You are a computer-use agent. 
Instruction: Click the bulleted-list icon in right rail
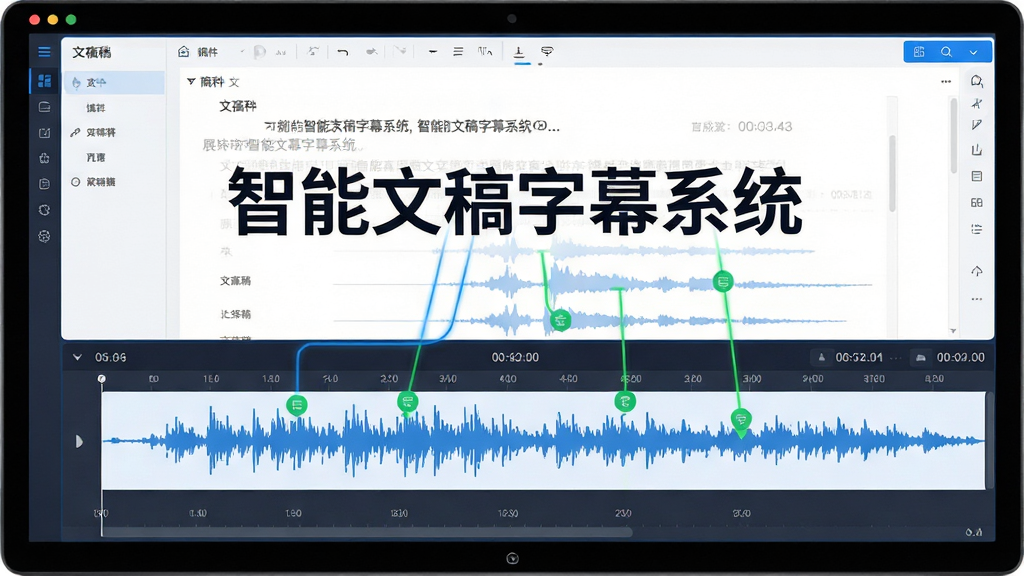point(977,229)
